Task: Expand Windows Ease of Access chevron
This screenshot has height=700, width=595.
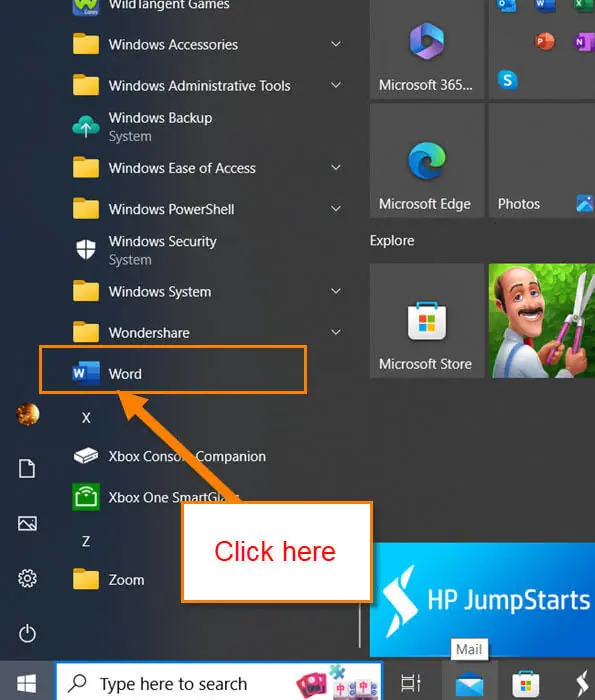Action: (x=336, y=167)
